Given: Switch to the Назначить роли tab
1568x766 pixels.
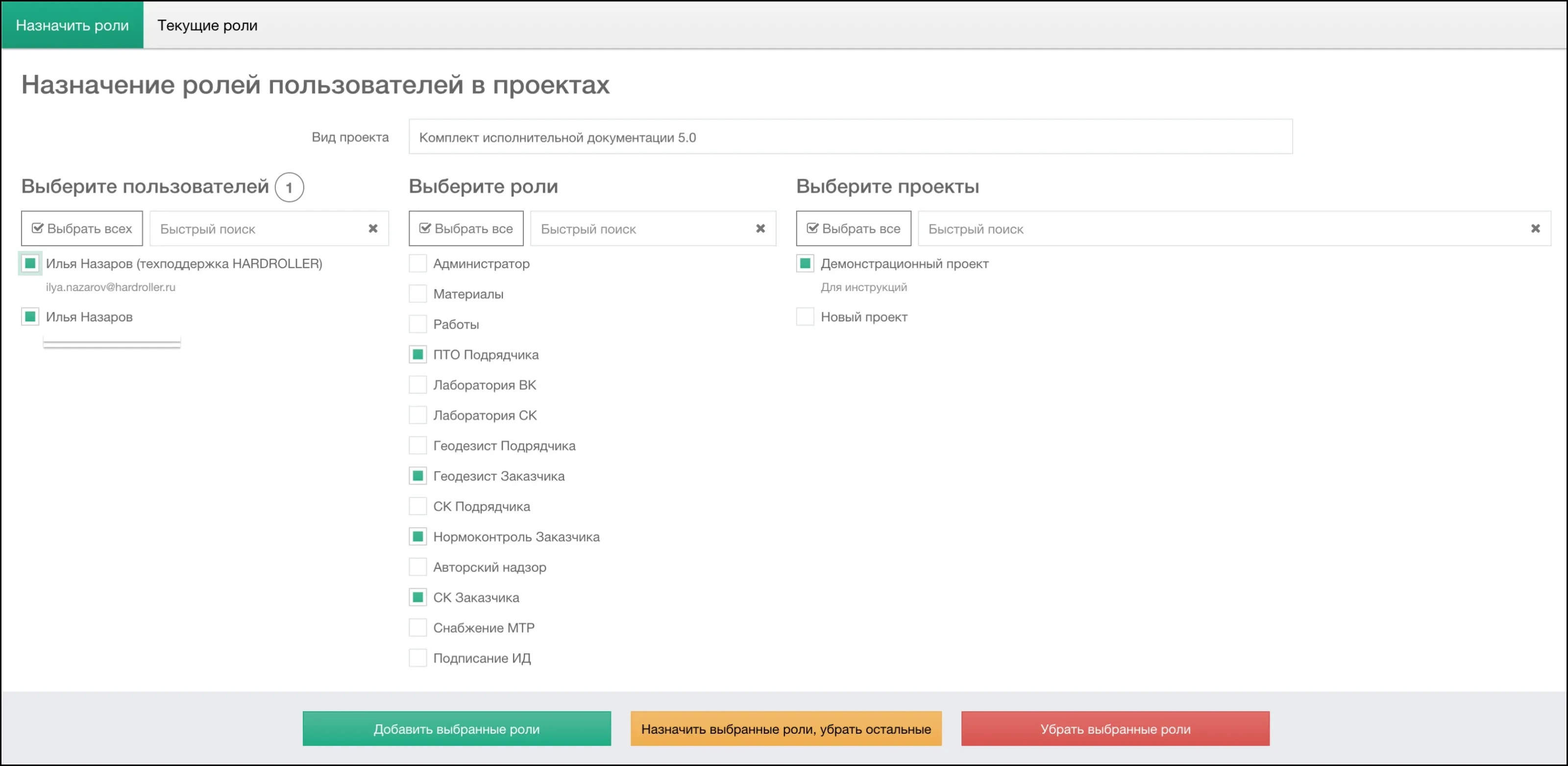Looking at the screenshot, I should pos(72,25).
